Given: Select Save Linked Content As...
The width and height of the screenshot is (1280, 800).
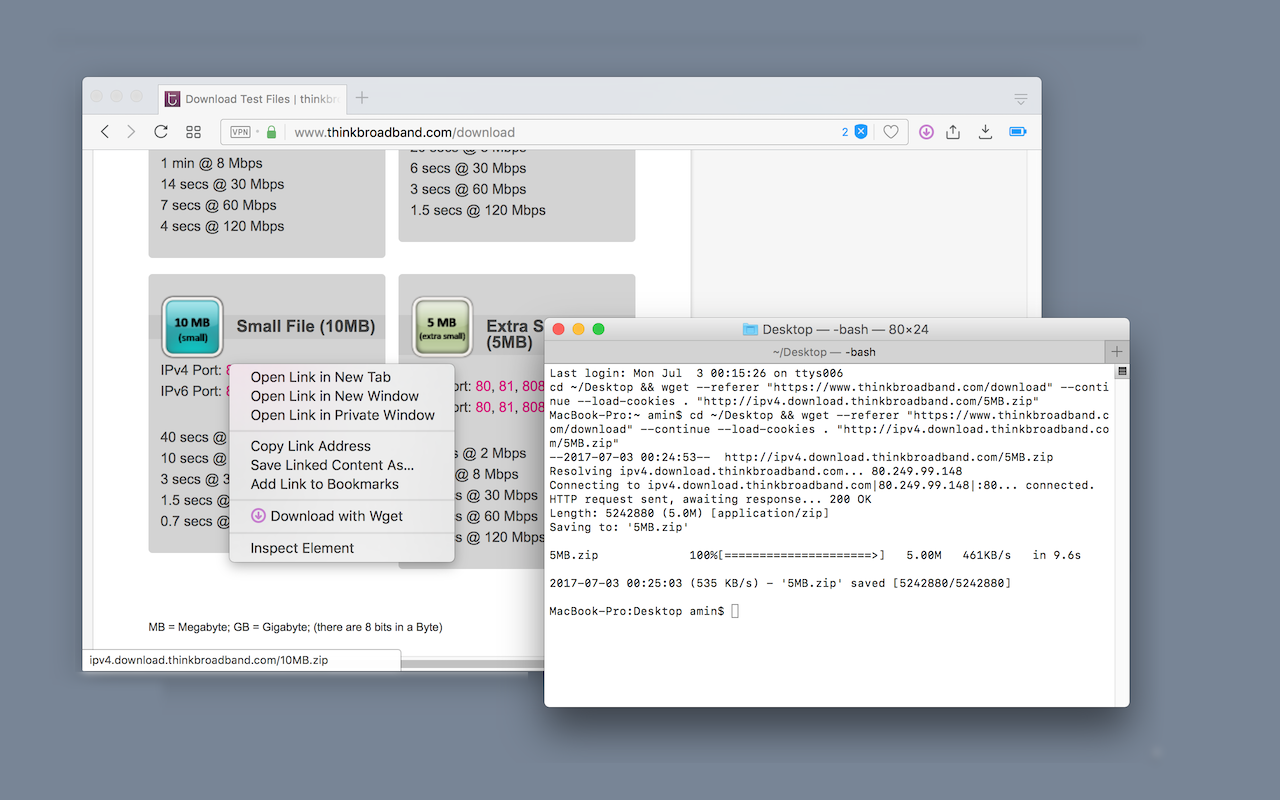Looking at the screenshot, I should click(x=342, y=465).
